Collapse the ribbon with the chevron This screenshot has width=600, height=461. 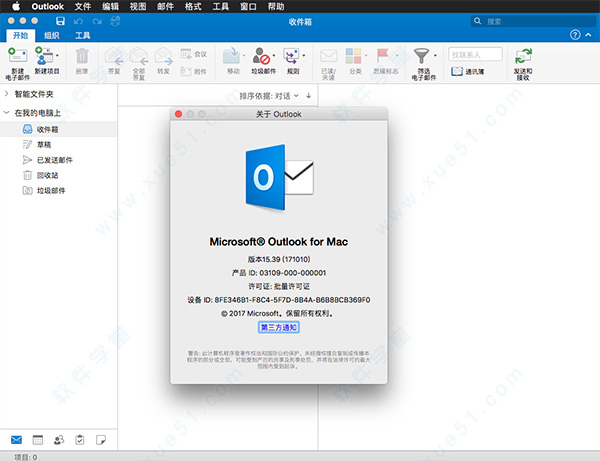(x=589, y=35)
